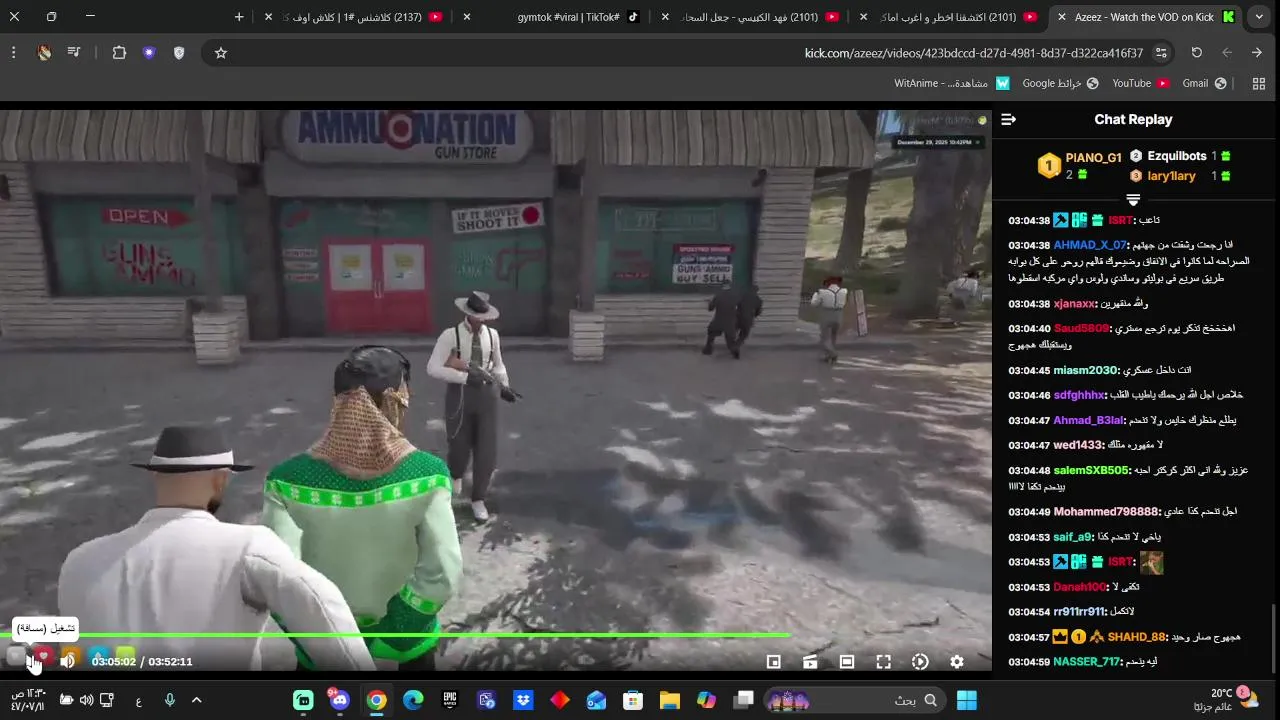Open Epic Games Launcher from taskbar
The height and width of the screenshot is (720, 1280).
450,700
